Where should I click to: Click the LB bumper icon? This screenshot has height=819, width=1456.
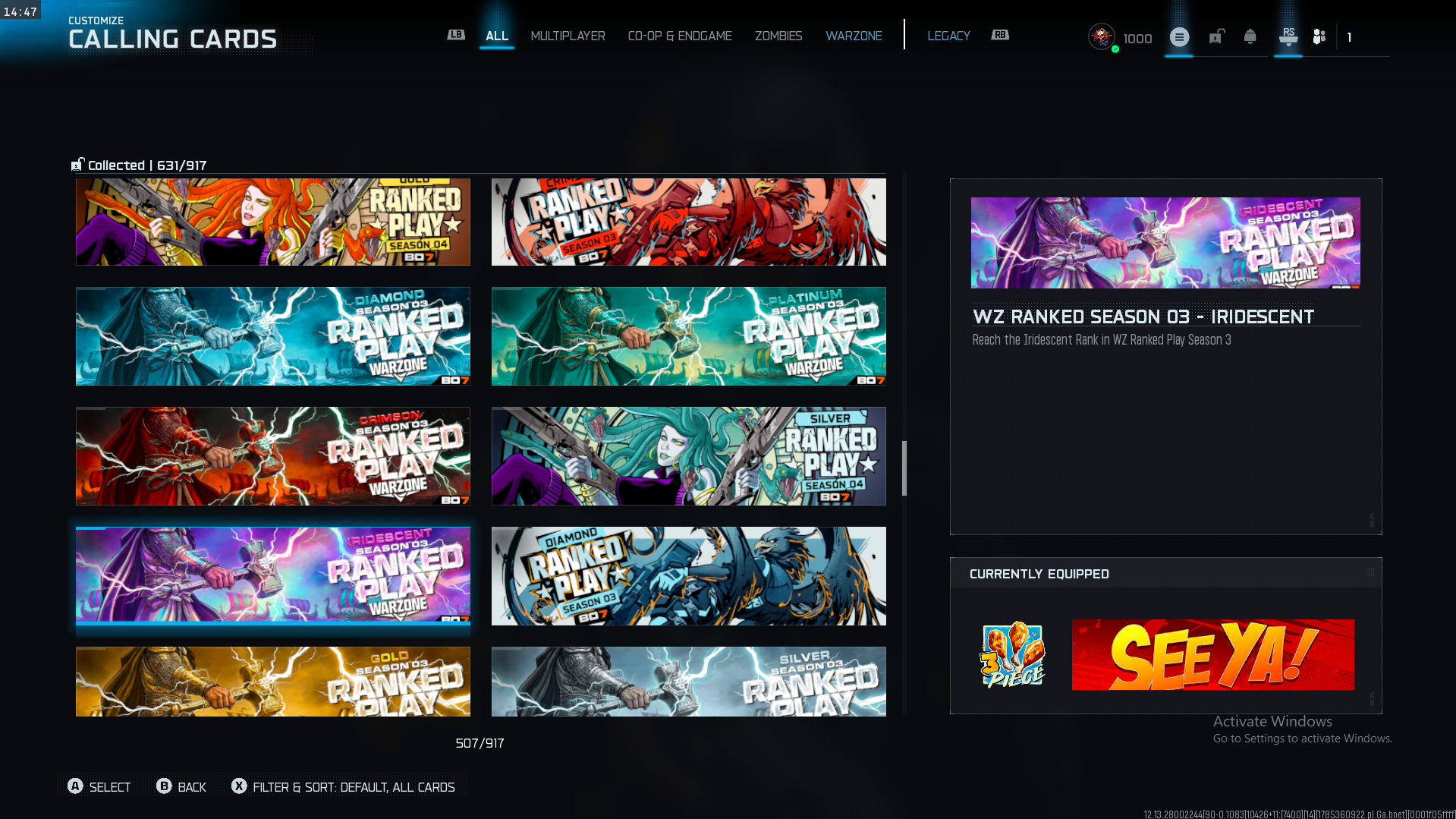tap(456, 35)
